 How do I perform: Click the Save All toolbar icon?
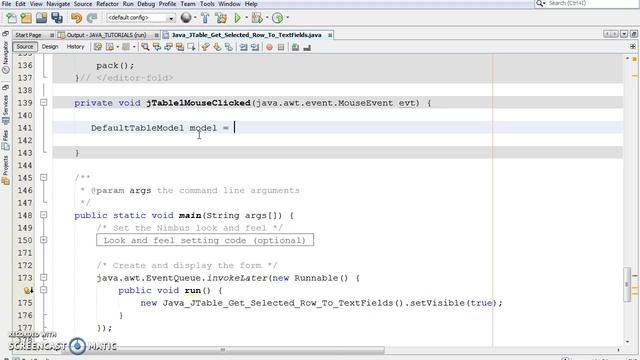tap(57, 18)
